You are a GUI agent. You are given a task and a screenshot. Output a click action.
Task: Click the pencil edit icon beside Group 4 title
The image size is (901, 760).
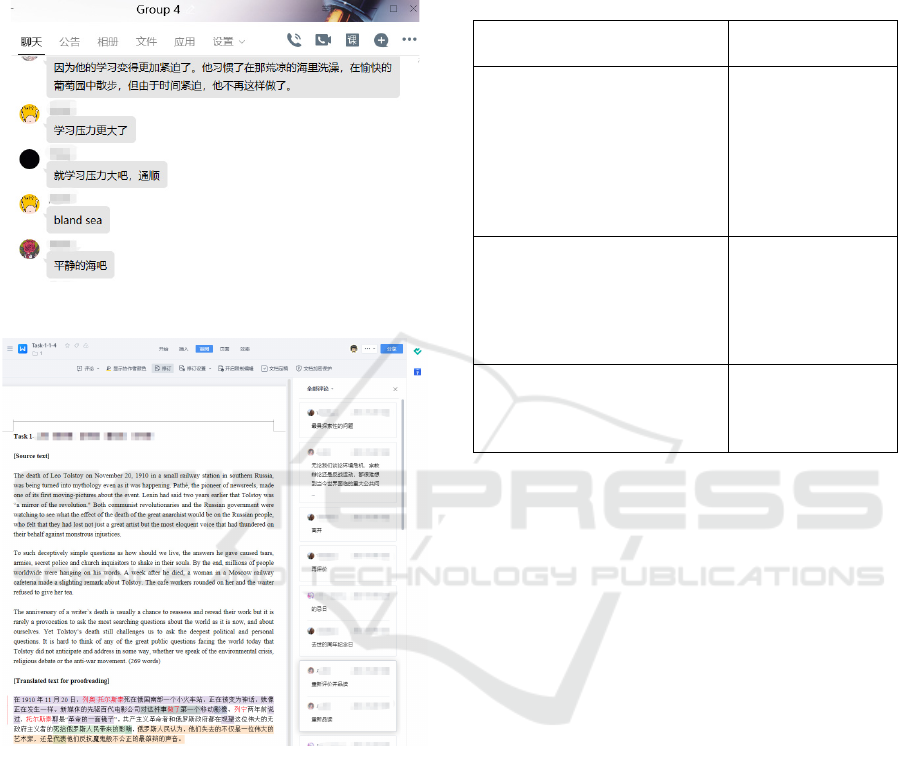(x=191, y=10)
